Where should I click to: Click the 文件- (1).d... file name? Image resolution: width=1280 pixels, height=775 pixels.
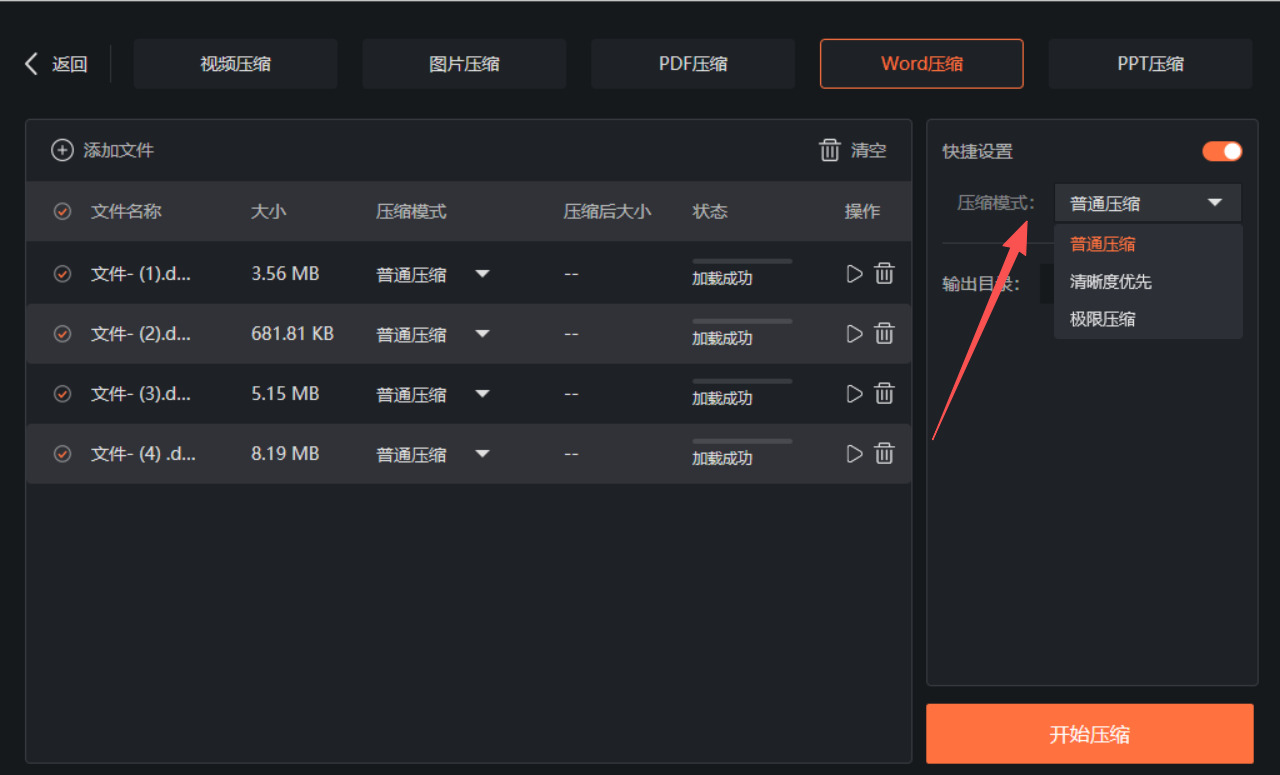point(141,274)
